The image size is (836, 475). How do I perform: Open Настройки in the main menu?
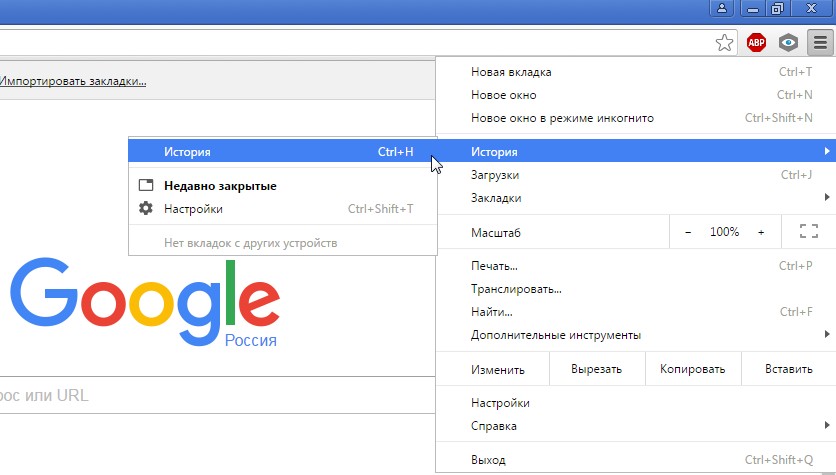click(636, 403)
